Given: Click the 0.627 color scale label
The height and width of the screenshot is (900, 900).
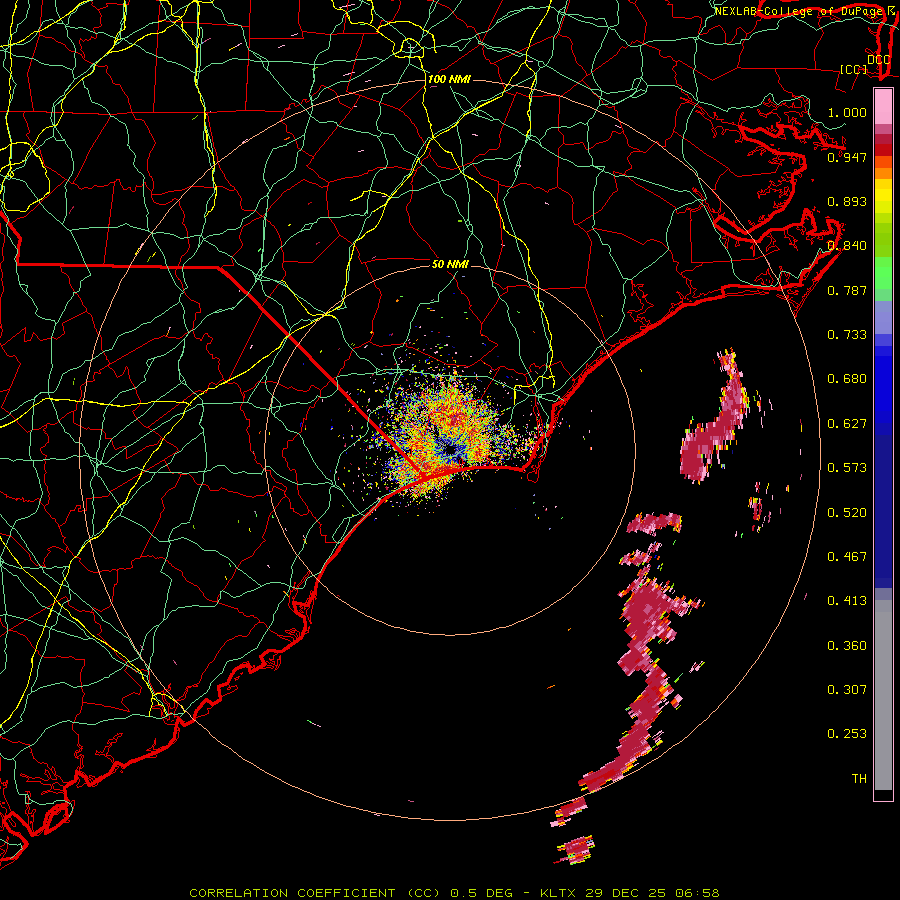Looking at the screenshot, I should coord(847,424).
